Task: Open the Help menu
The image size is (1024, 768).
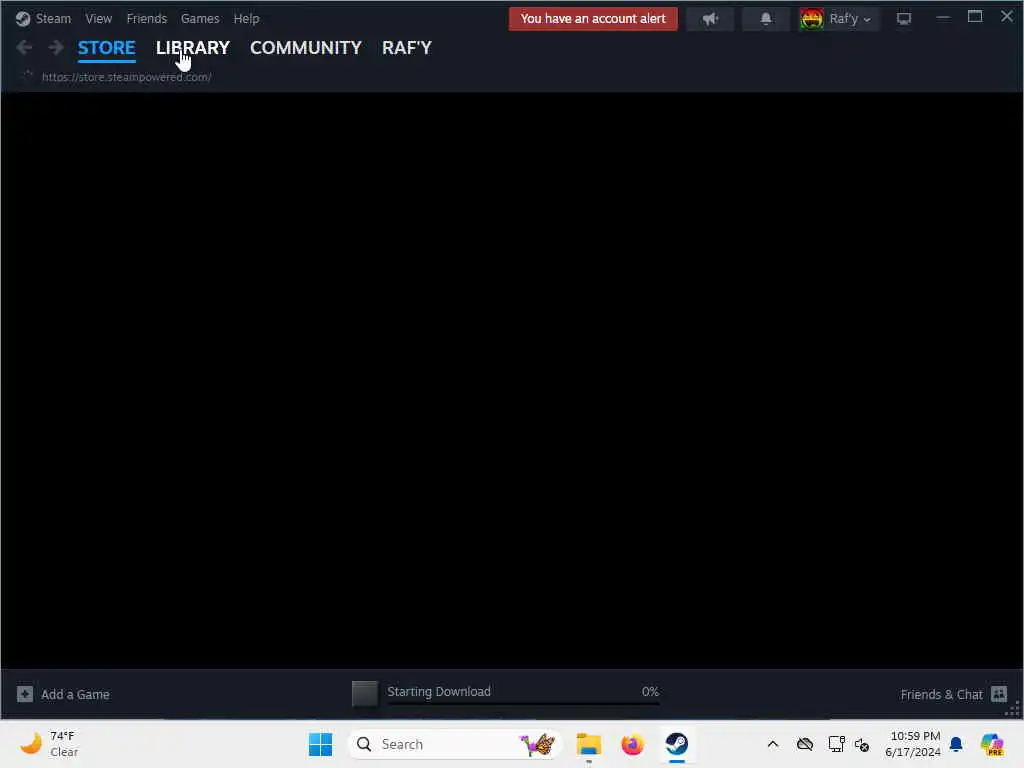Action: click(x=246, y=18)
